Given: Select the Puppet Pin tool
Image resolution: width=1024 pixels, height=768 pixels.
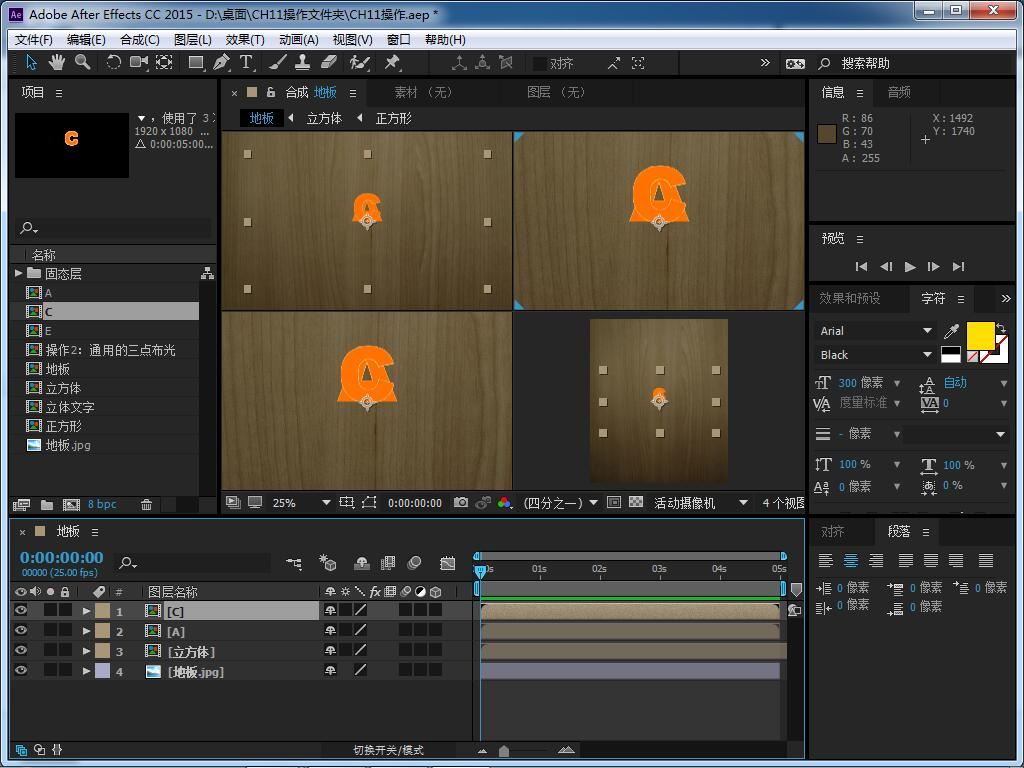Looking at the screenshot, I should click(x=392, y=63).
